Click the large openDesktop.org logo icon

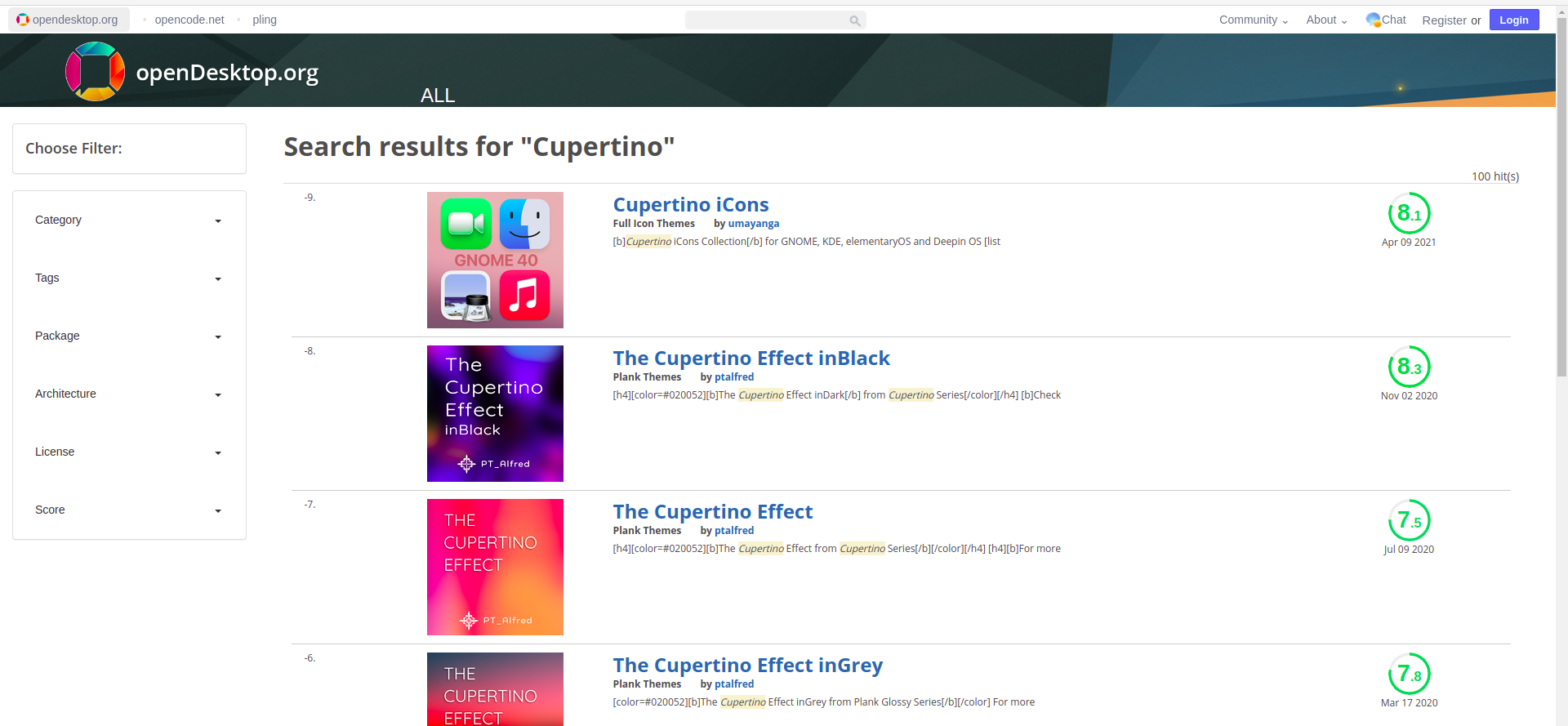[x=96, y=72]
